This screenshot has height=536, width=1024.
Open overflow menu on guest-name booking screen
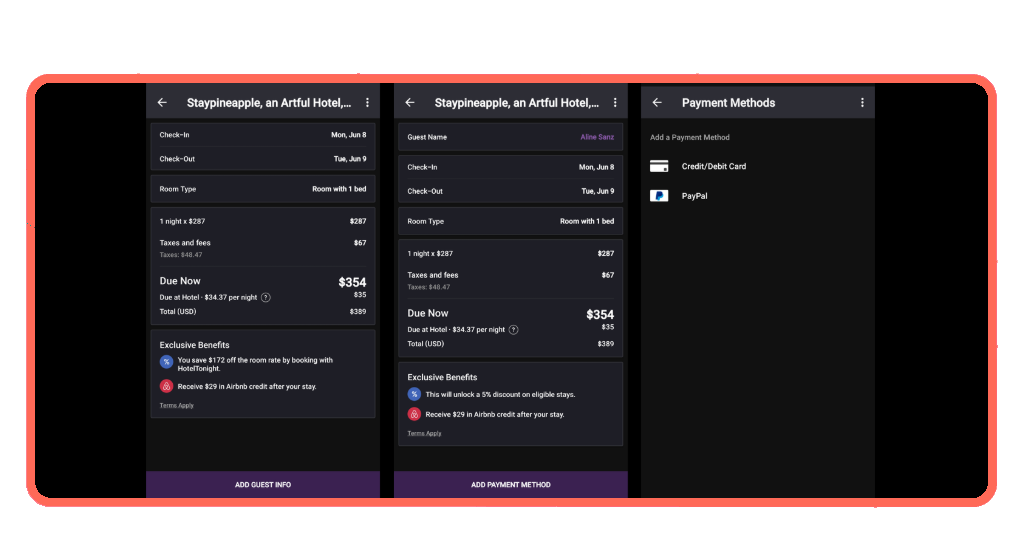(x=615, y=102)
